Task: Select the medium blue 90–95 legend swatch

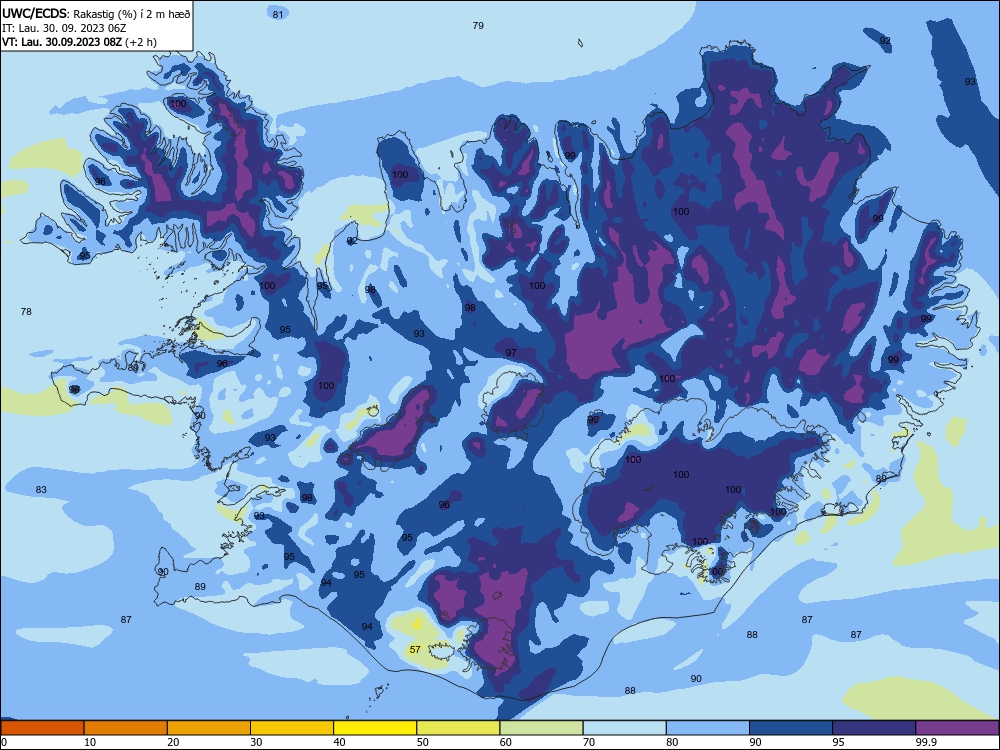Action: coord(791,728)
